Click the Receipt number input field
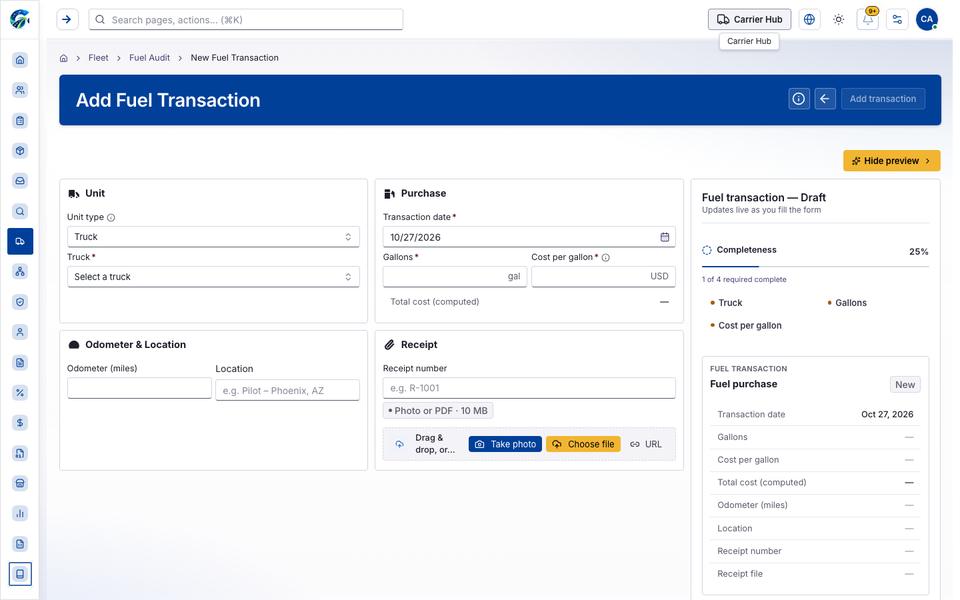This screenshot has height=600, width=960. click(529, 388)
